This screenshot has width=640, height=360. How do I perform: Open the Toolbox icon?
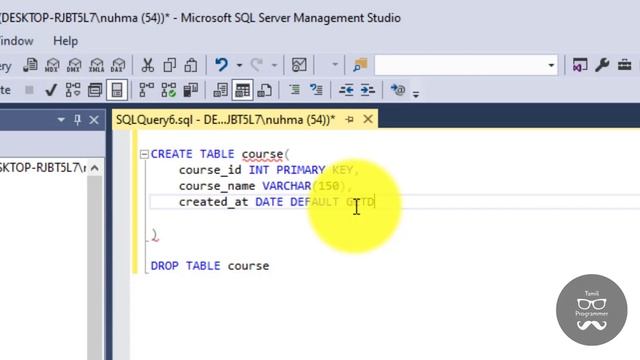pos(624,65)
